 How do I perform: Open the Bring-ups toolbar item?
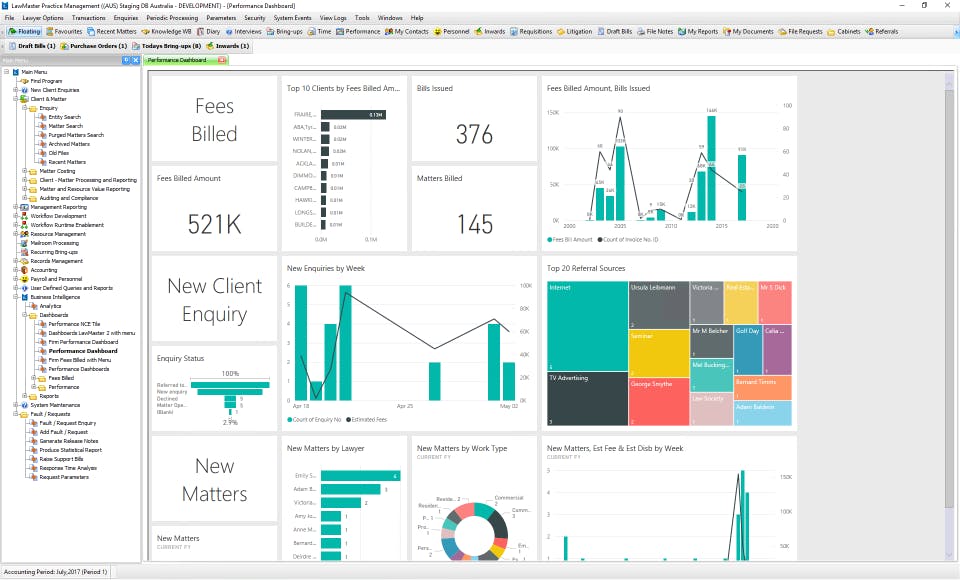[285, 31]
